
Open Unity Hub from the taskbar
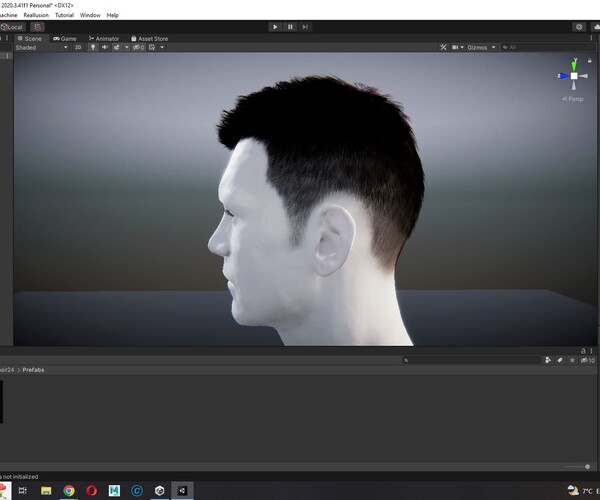click(x=160, y=490)
